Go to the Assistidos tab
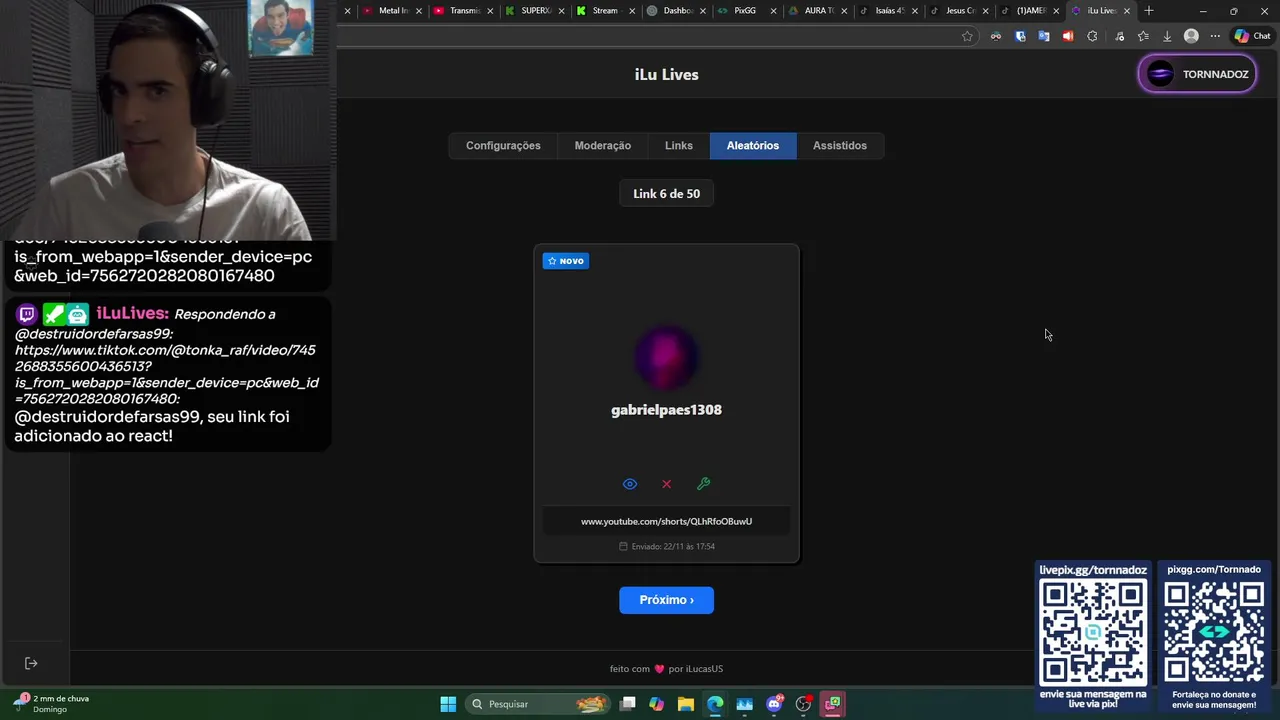Viewport: 1280px width, 720px height. tap(840, 146)
